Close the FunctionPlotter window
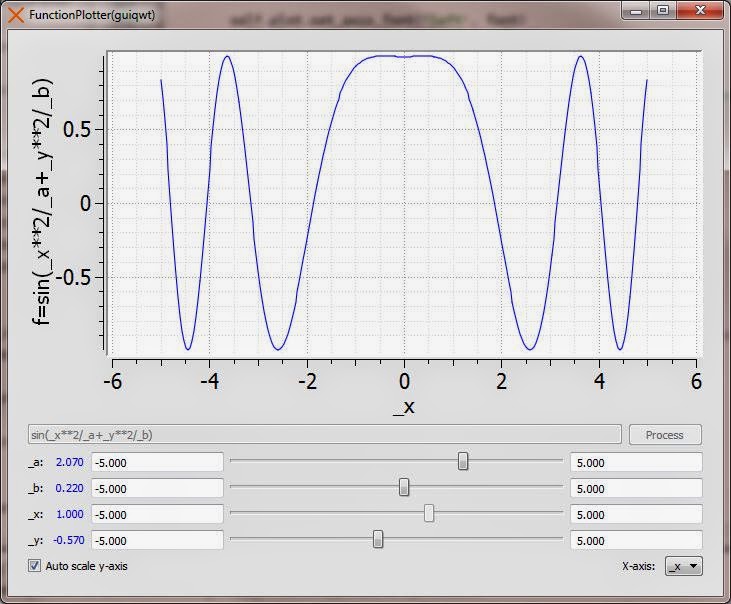Image resolution: width=731 pixels, height=604 pixels. click(700, 11)
